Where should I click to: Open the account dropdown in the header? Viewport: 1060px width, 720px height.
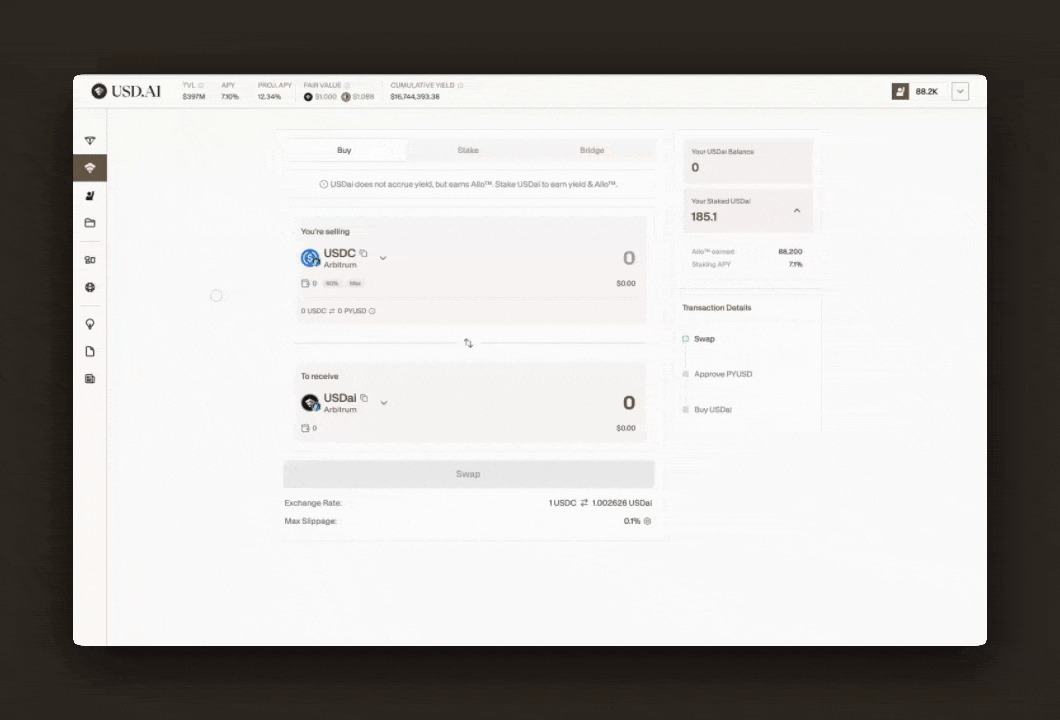960,91
